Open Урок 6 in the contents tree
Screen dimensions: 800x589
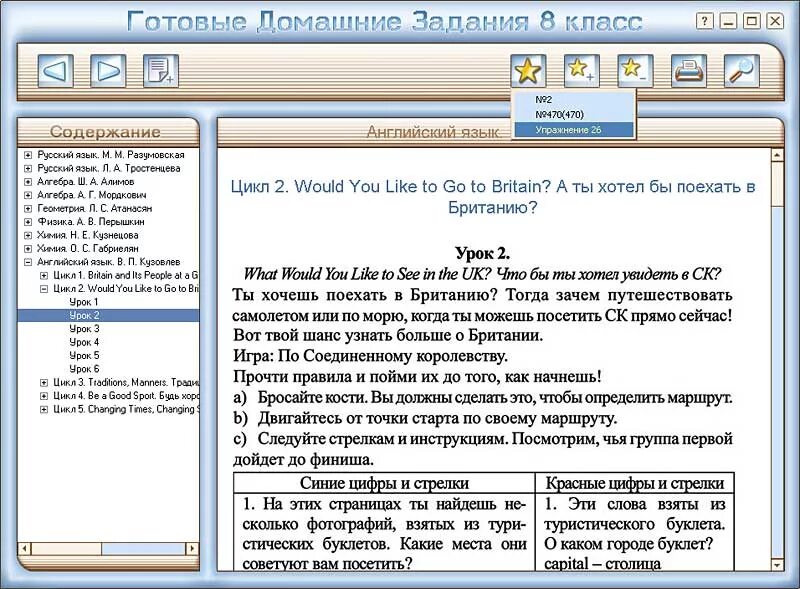[84, 369]
